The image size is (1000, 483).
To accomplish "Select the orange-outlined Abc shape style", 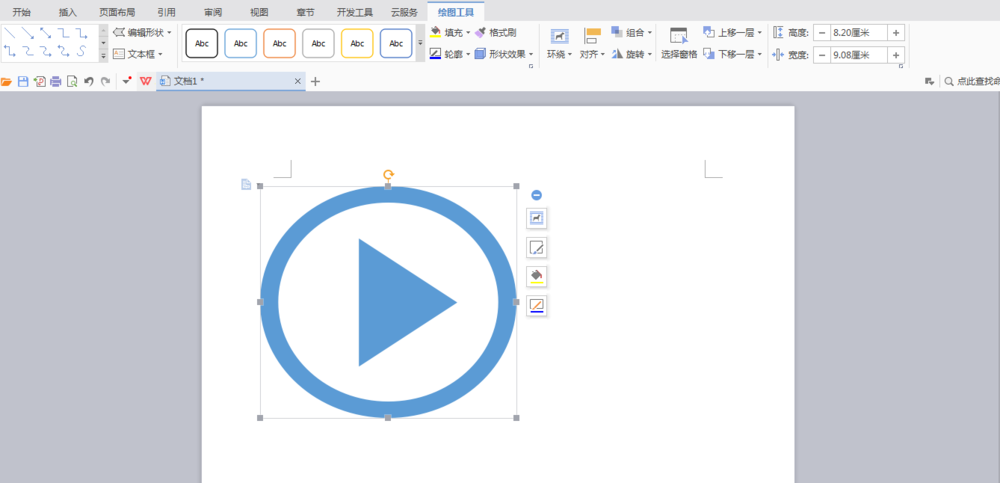I will click(x=279, y=43).
